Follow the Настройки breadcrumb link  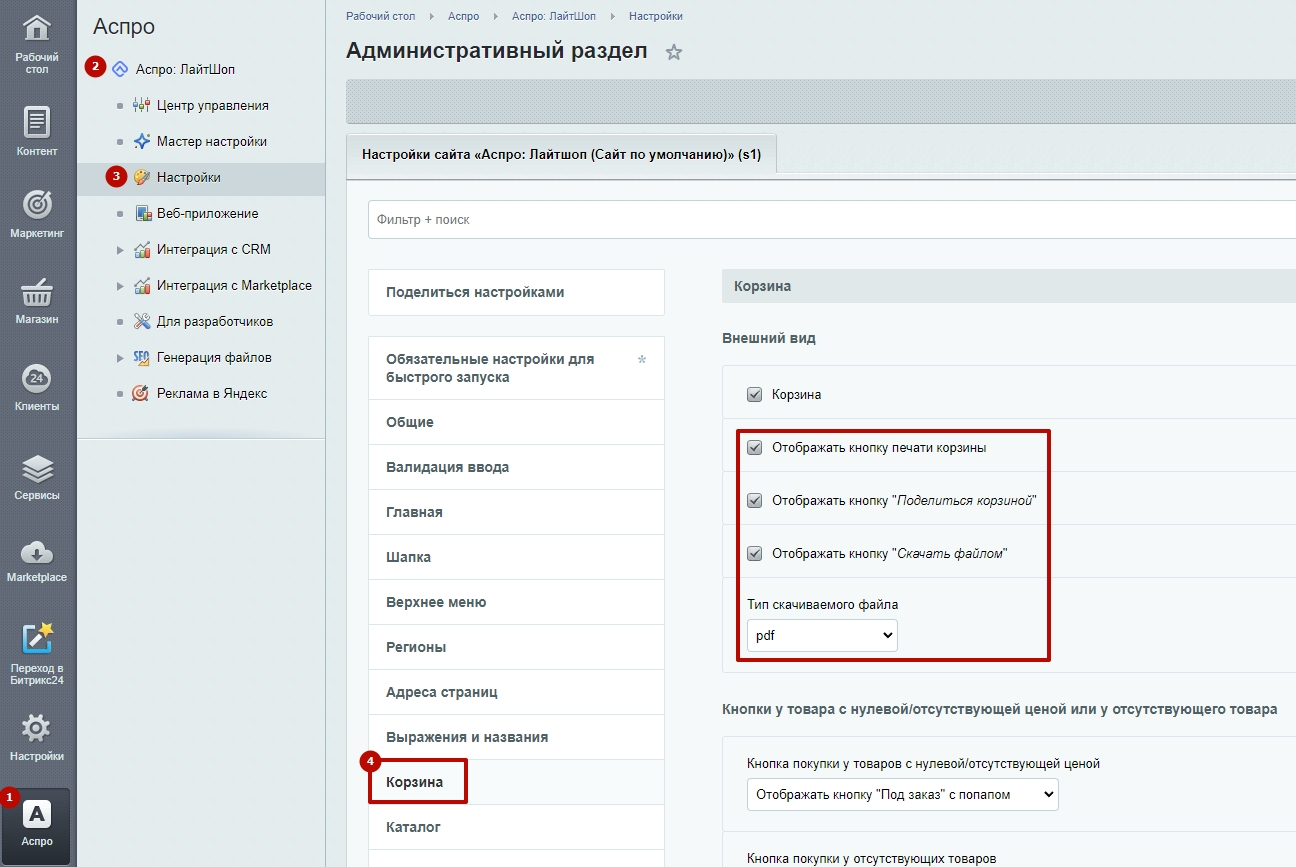656,16
